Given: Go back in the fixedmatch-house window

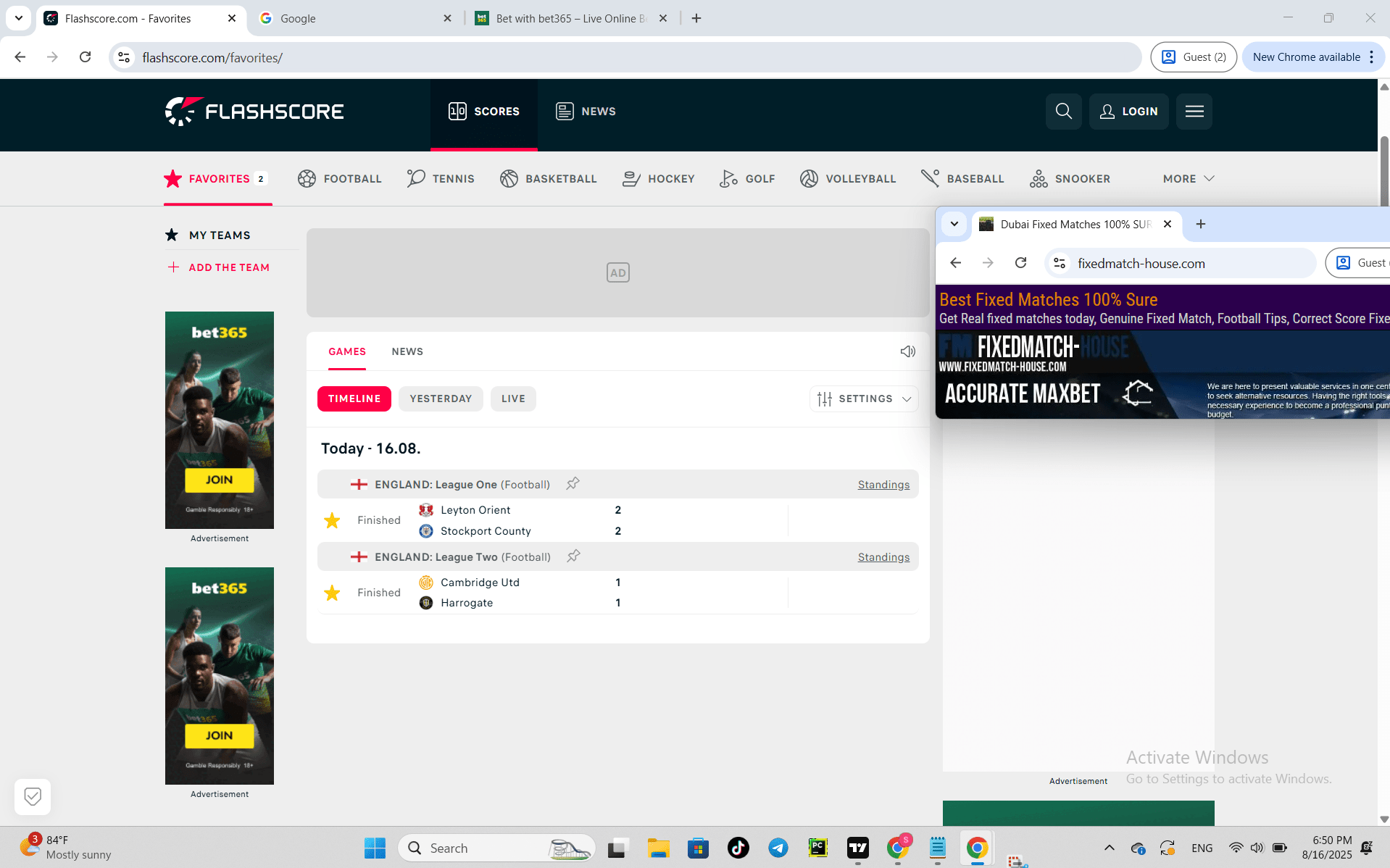Looking at the screenshot, I should coord(955,263).
